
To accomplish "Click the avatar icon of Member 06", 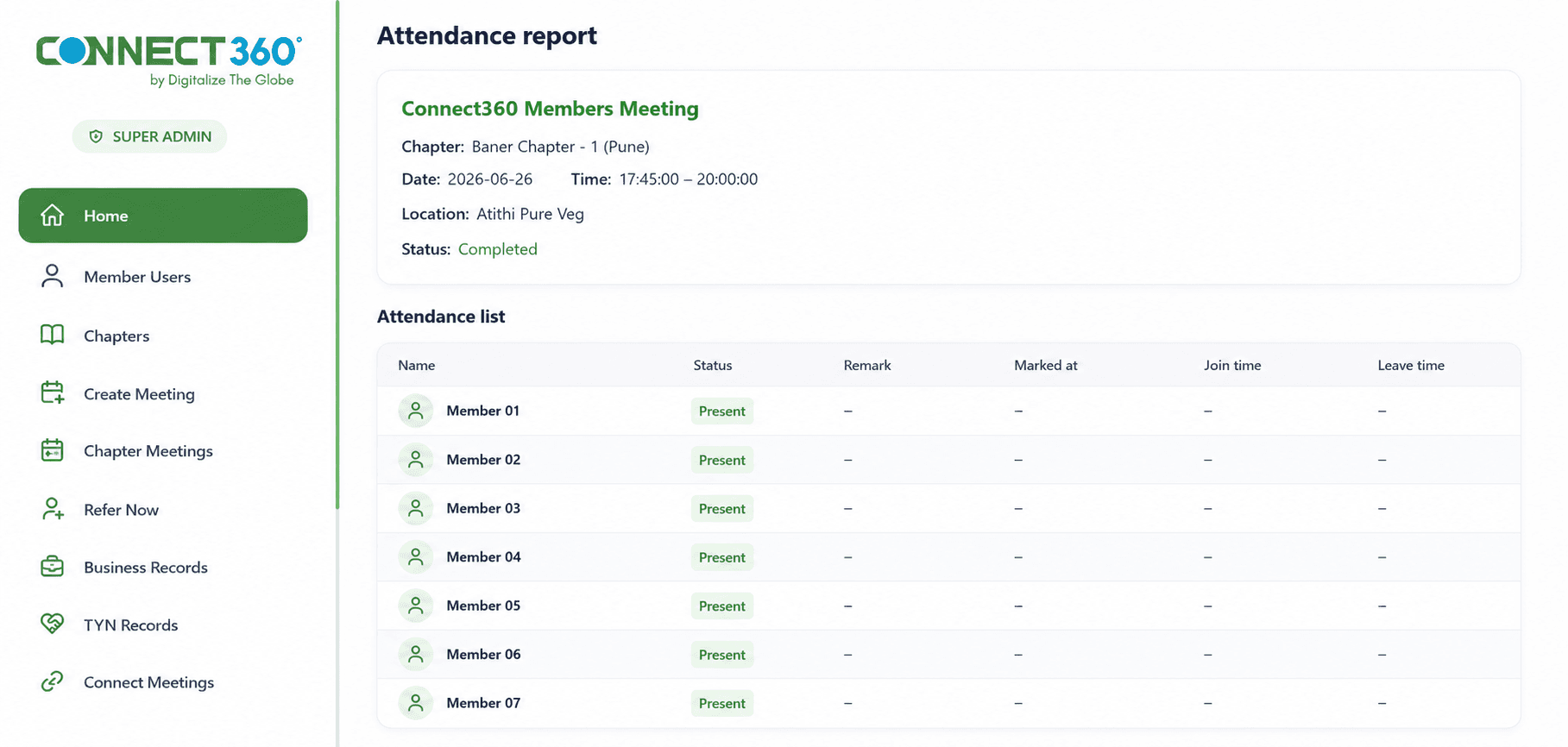I will (x=416, y=655).
